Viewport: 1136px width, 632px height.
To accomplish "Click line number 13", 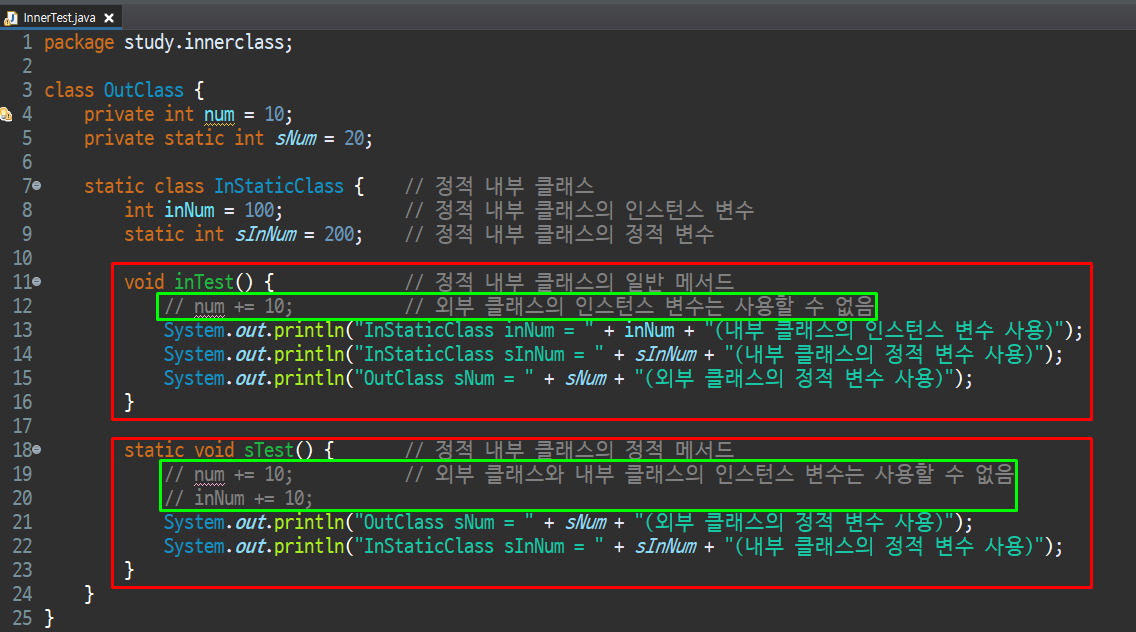I will pyautogui.click(x=22, y=330).
